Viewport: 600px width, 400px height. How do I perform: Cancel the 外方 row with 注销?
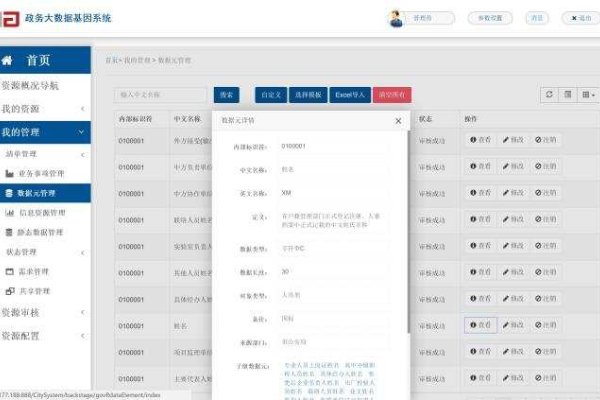tap(546, 140)
